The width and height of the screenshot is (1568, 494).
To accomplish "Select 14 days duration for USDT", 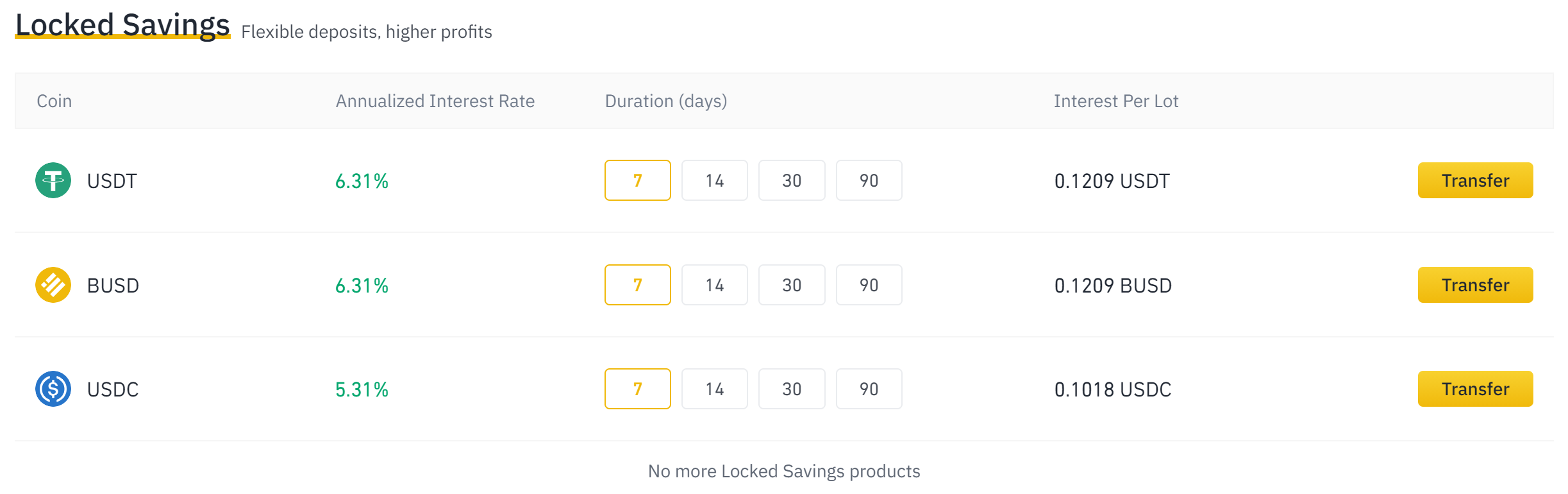I will click(715, 180).
